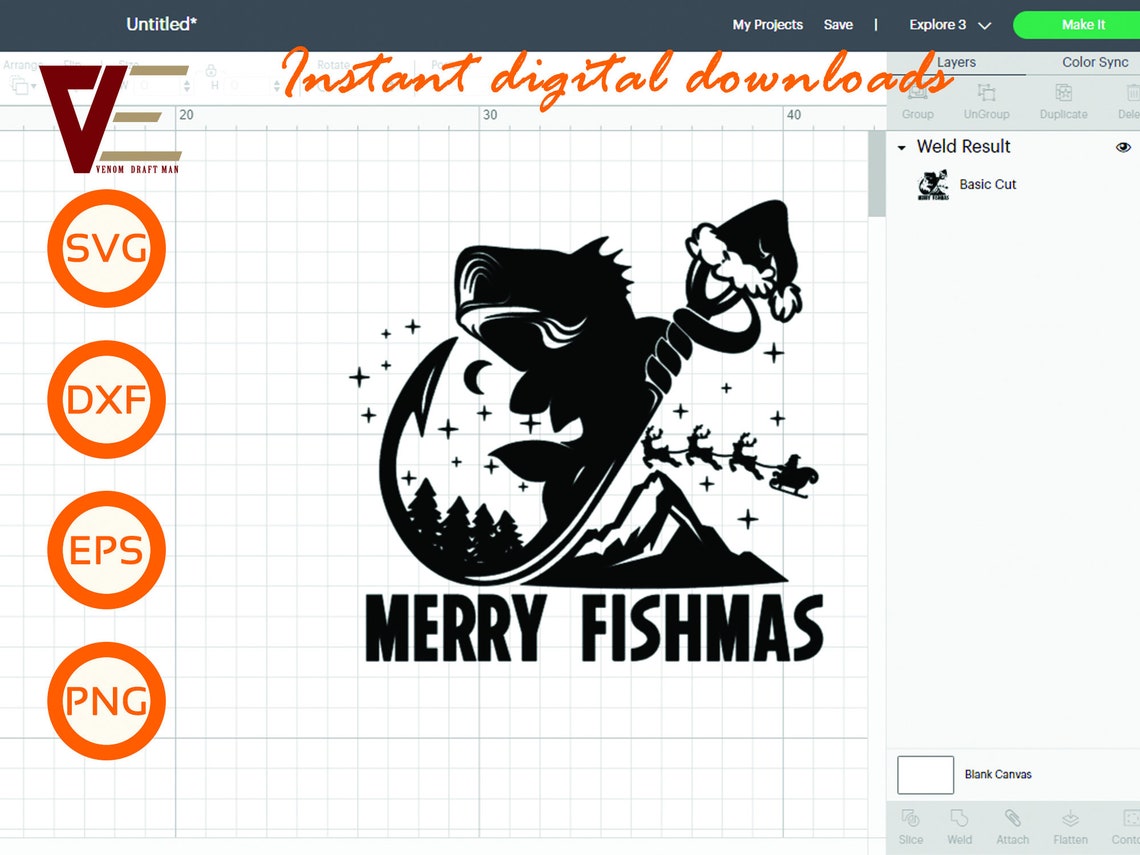This screenshot has height=855, width=1140.
Task: Click Save in the top bar
Action: tap(839, 25)
